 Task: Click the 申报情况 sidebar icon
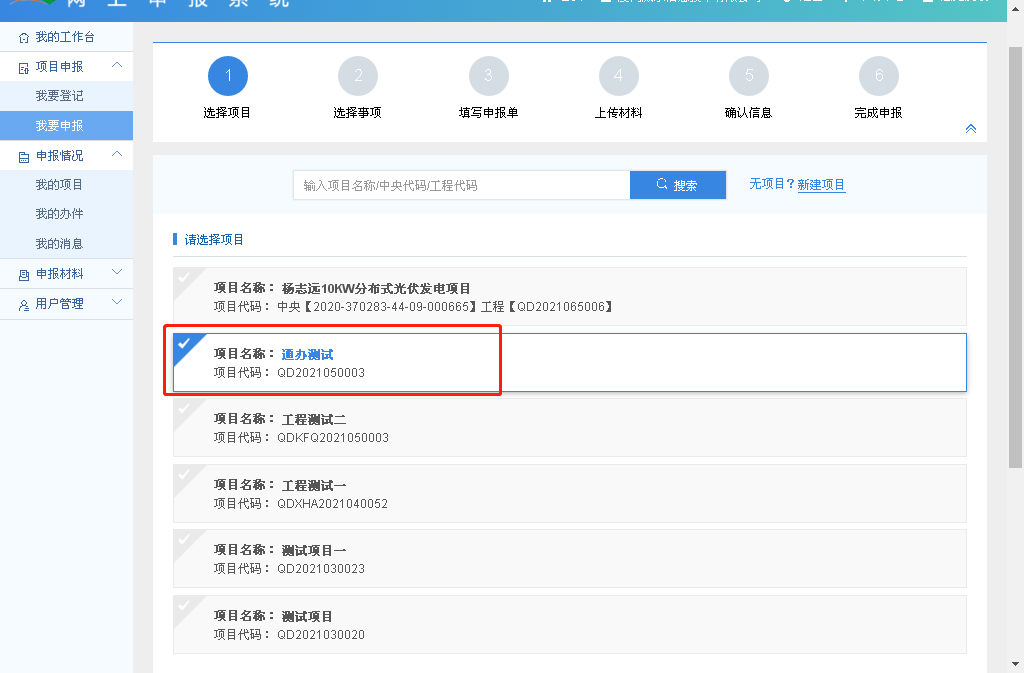(24, 156)
